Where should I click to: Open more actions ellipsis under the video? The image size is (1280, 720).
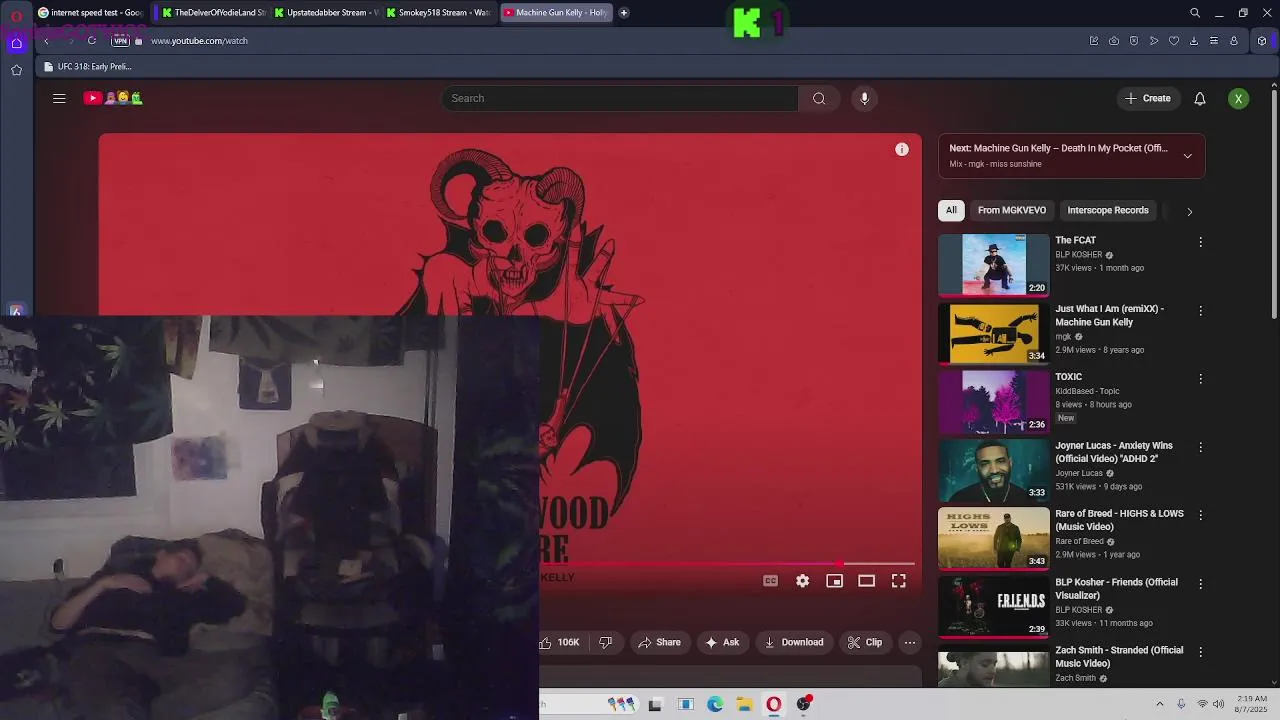(909, 642)
